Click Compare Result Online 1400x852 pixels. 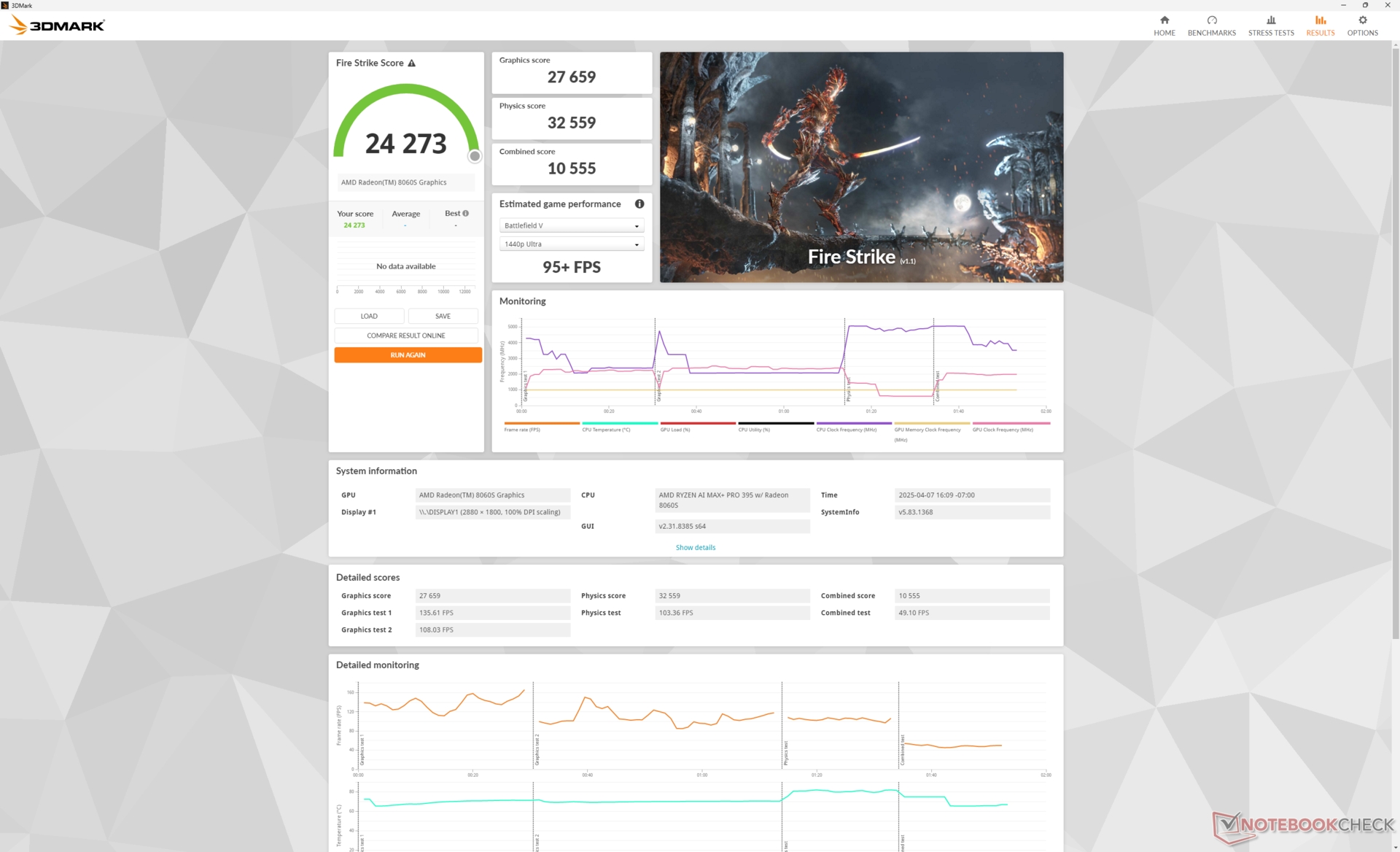point(406,336)
